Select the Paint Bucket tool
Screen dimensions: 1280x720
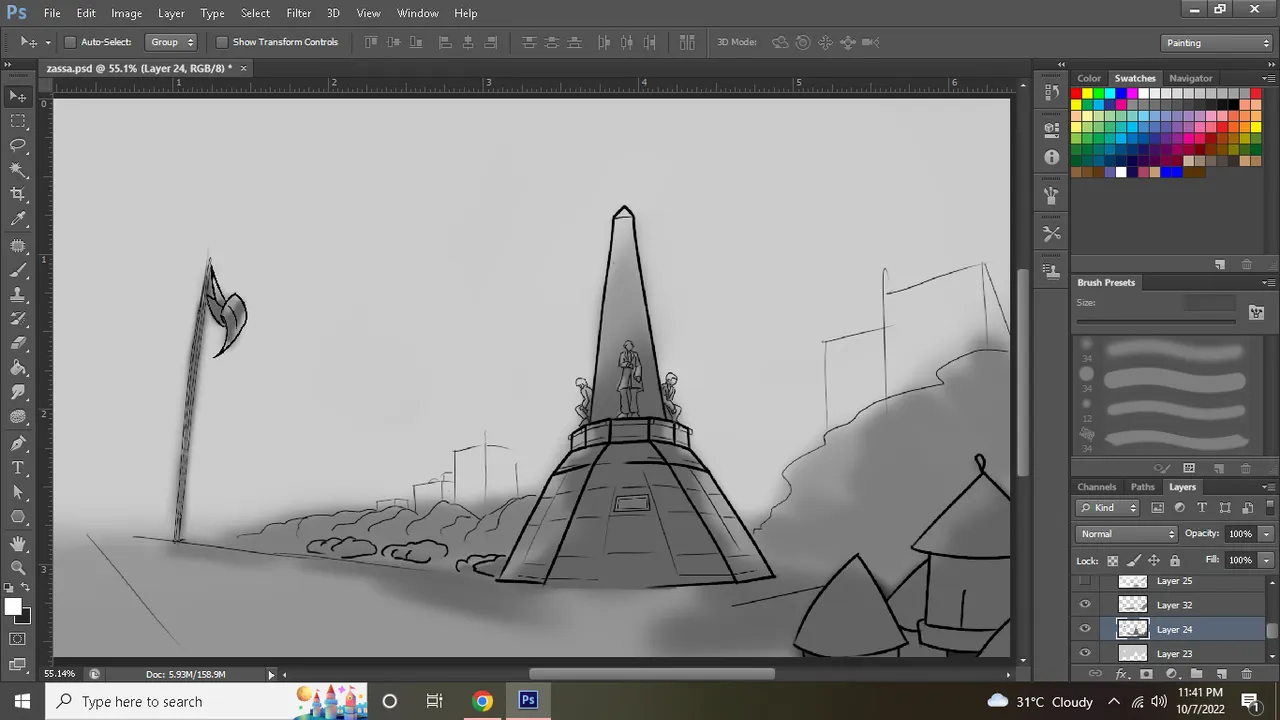coord(18,369)
